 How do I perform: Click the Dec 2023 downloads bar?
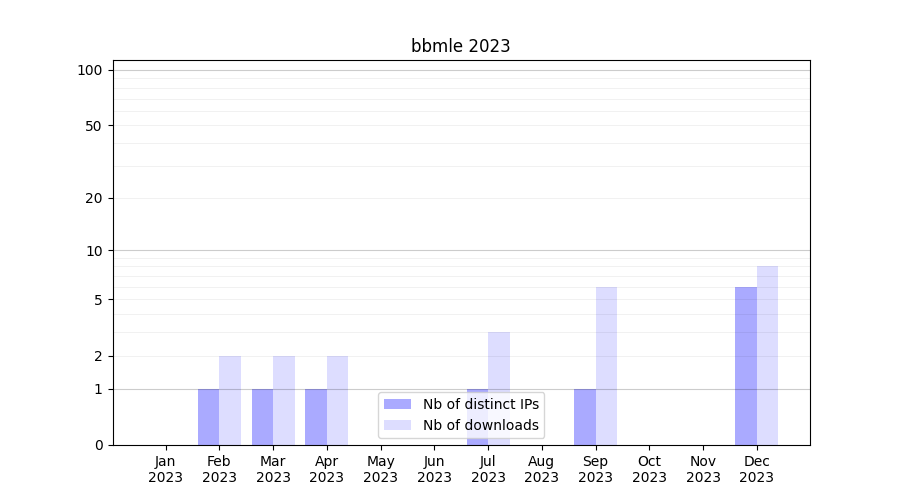pos(767,355)
